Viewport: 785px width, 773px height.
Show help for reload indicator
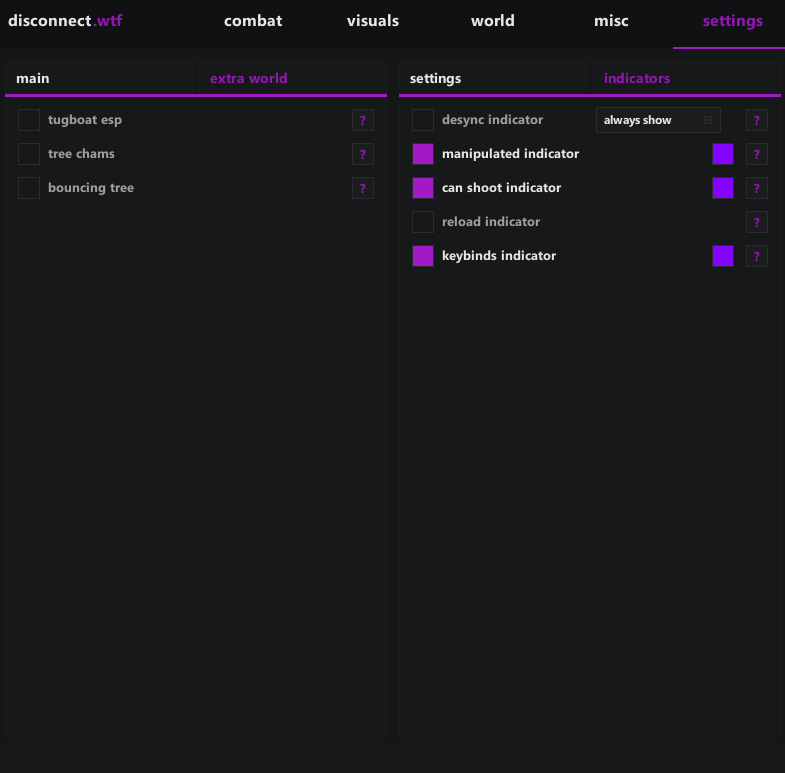[756, 222]
